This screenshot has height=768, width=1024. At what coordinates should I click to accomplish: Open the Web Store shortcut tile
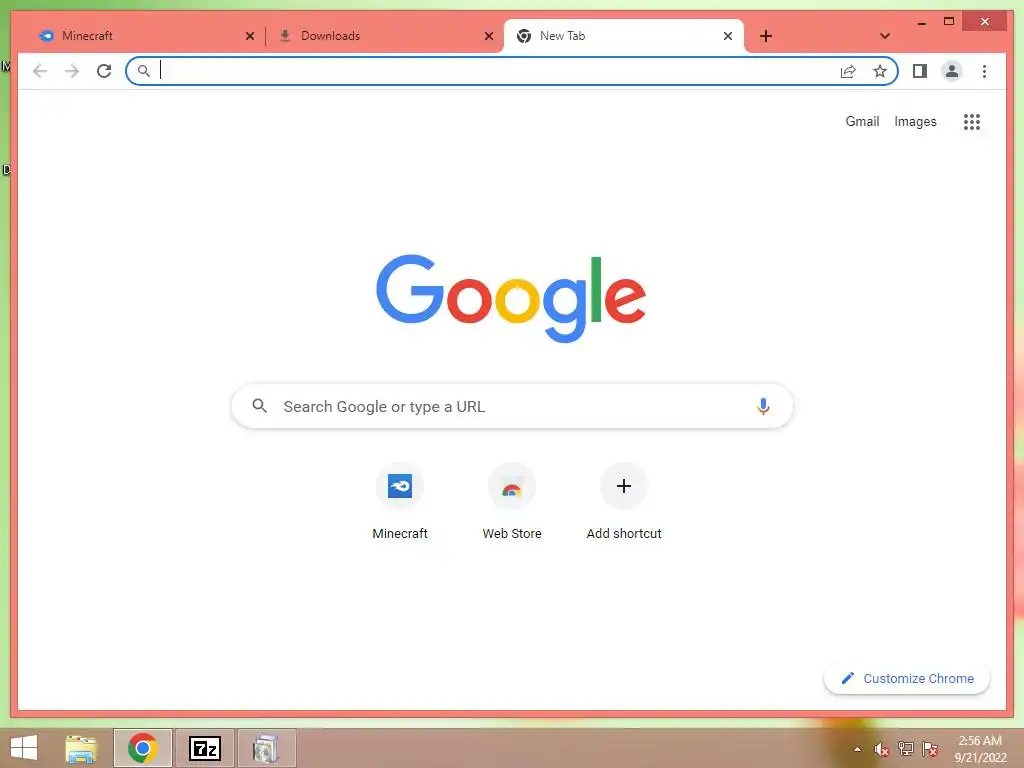[x=512, y=502]
